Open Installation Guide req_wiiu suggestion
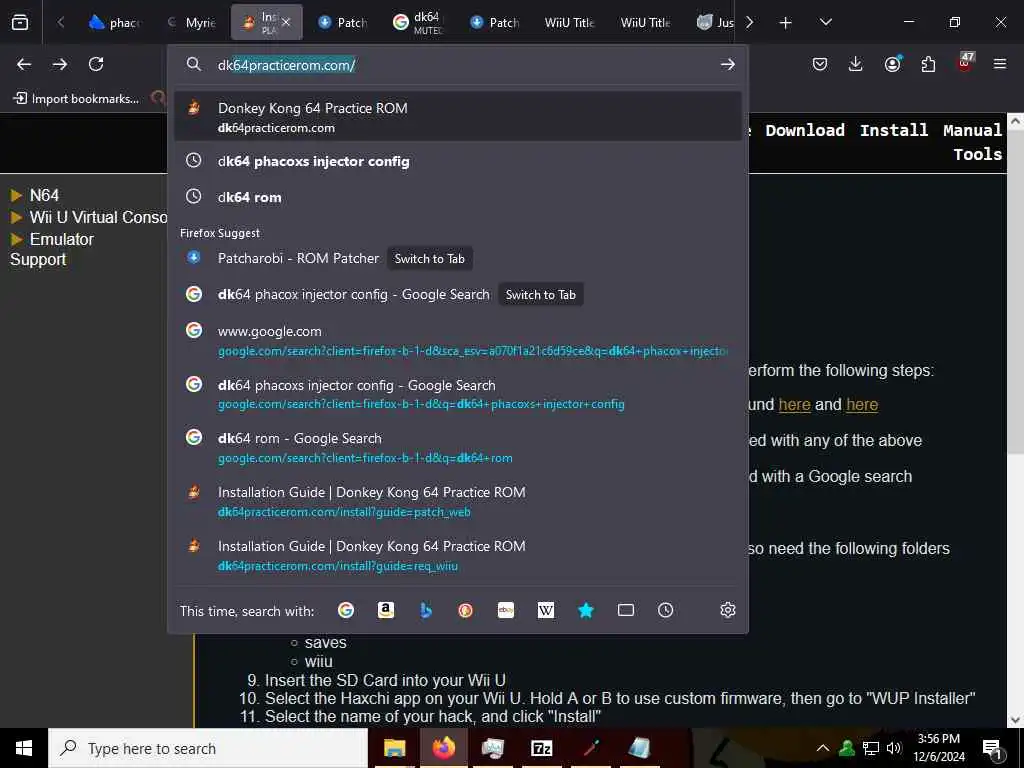 click(x=458, y=555)
